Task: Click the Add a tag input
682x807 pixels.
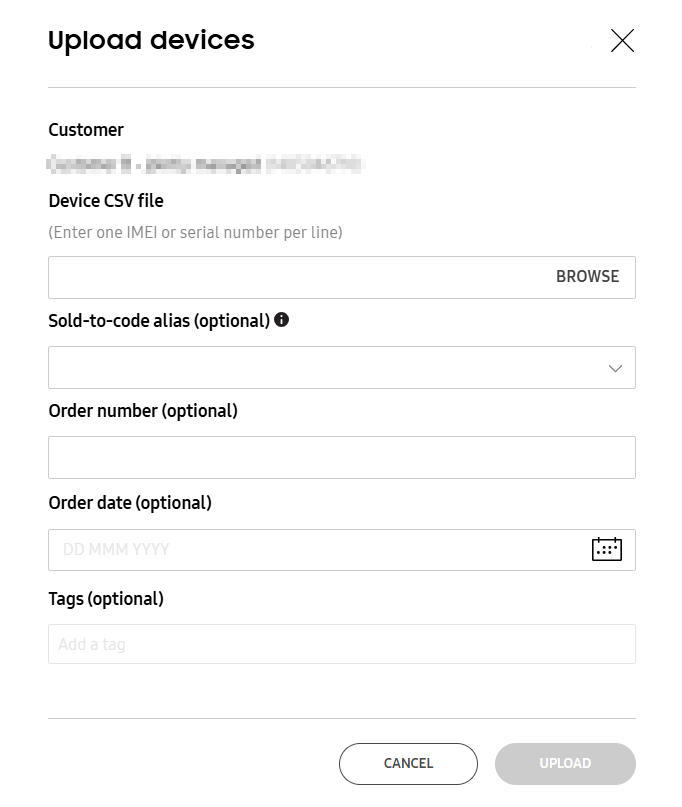Action: click(341, 644)
